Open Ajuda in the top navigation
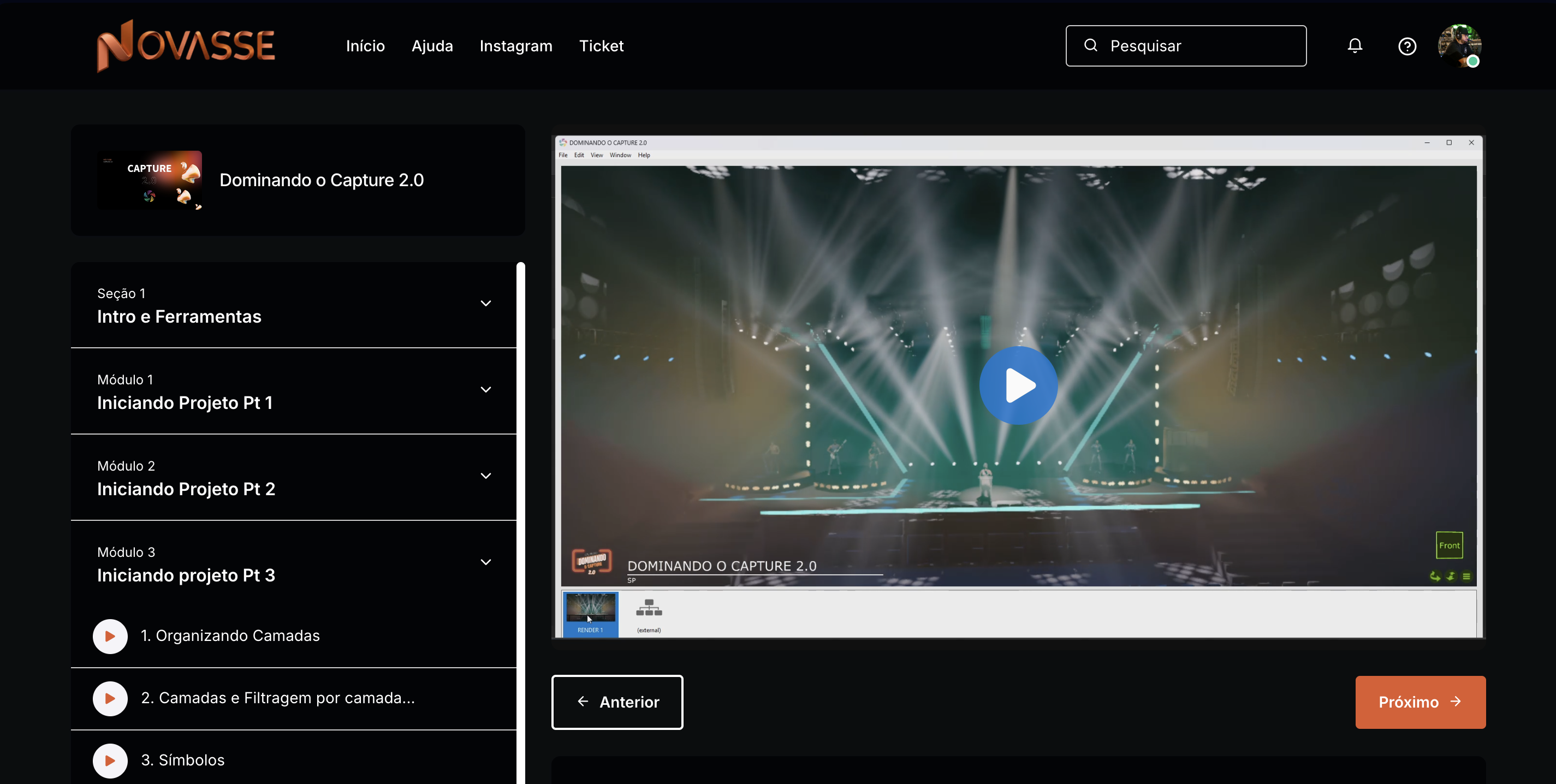Image resolution: width=1556 pixels, height=784 pixels. pos(432,46)
